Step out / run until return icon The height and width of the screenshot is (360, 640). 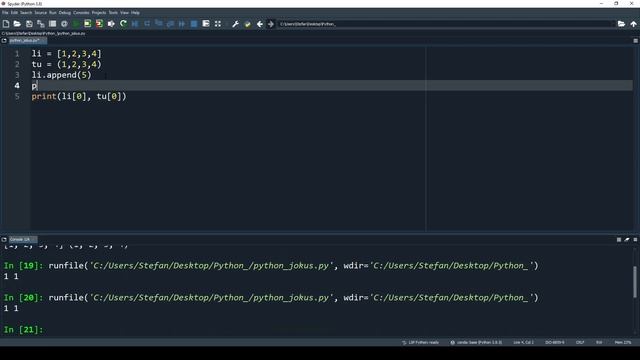point(170,24)
